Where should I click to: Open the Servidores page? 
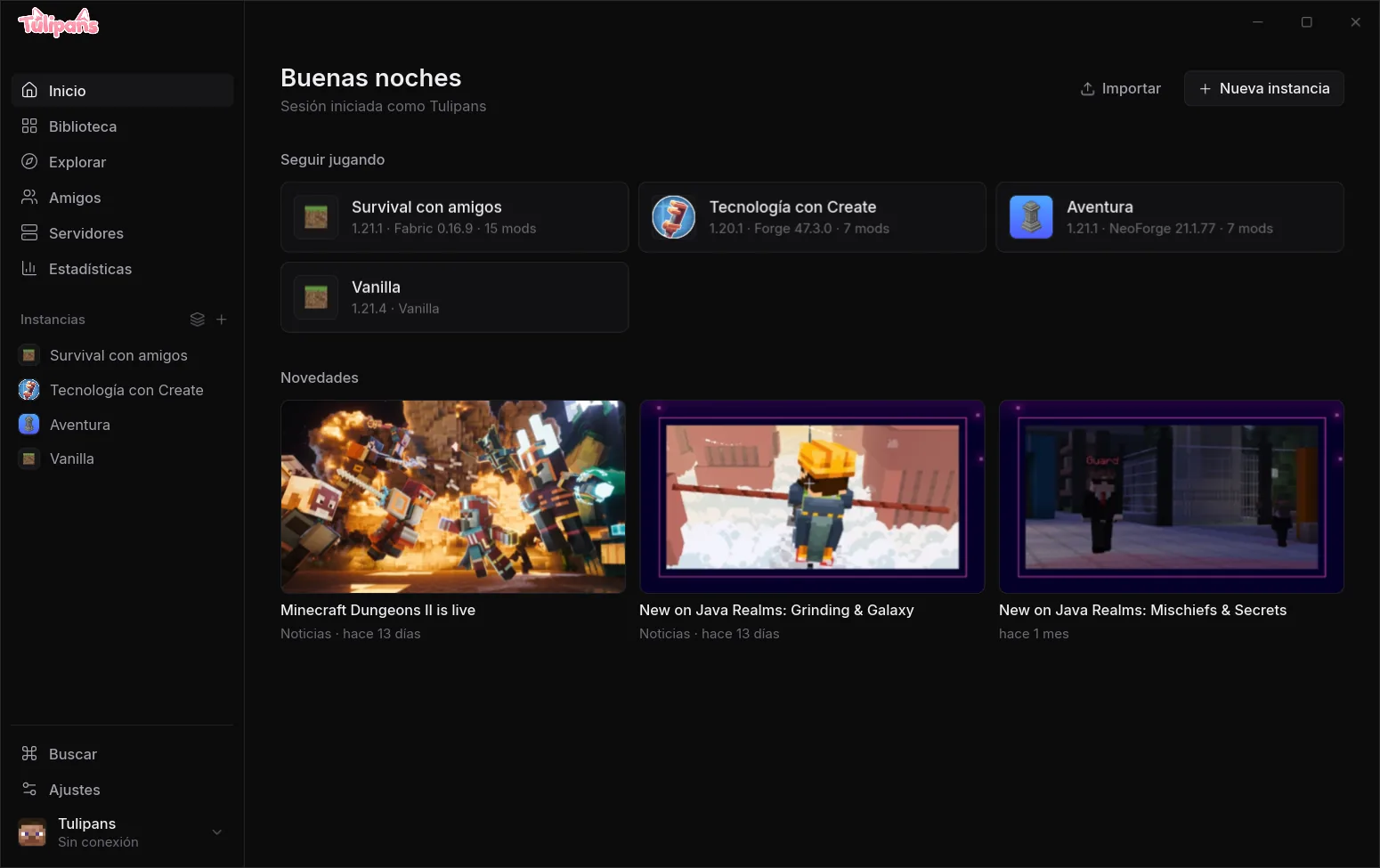(x=122, y=233)
